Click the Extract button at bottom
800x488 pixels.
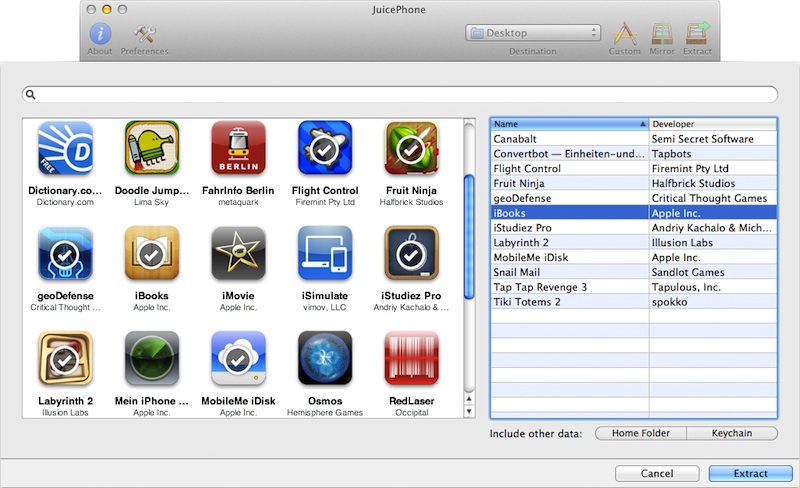coord(743,473)
